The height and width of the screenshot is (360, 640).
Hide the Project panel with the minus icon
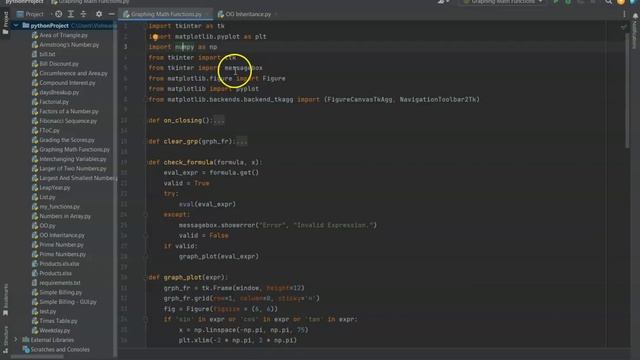point(111,14)
